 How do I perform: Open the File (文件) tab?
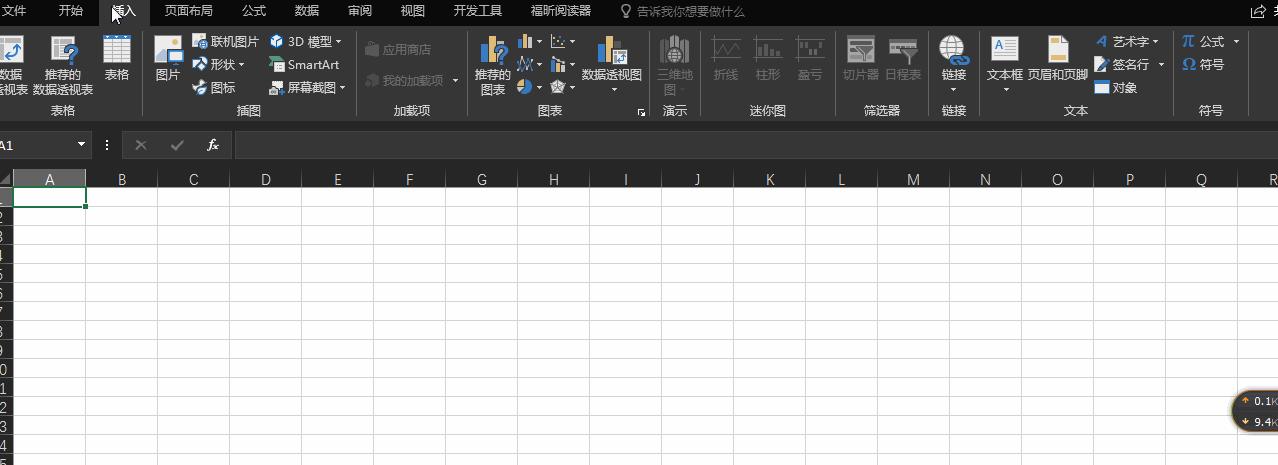point(13,11)
